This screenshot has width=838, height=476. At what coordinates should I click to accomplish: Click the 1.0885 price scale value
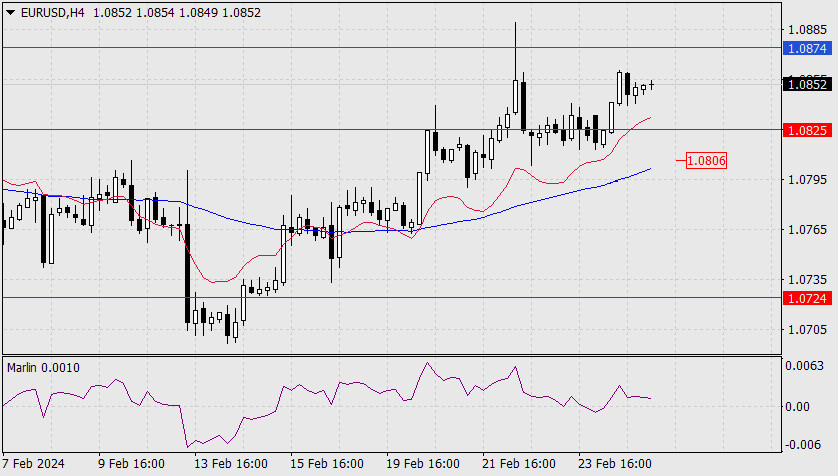tap(808, 29)
